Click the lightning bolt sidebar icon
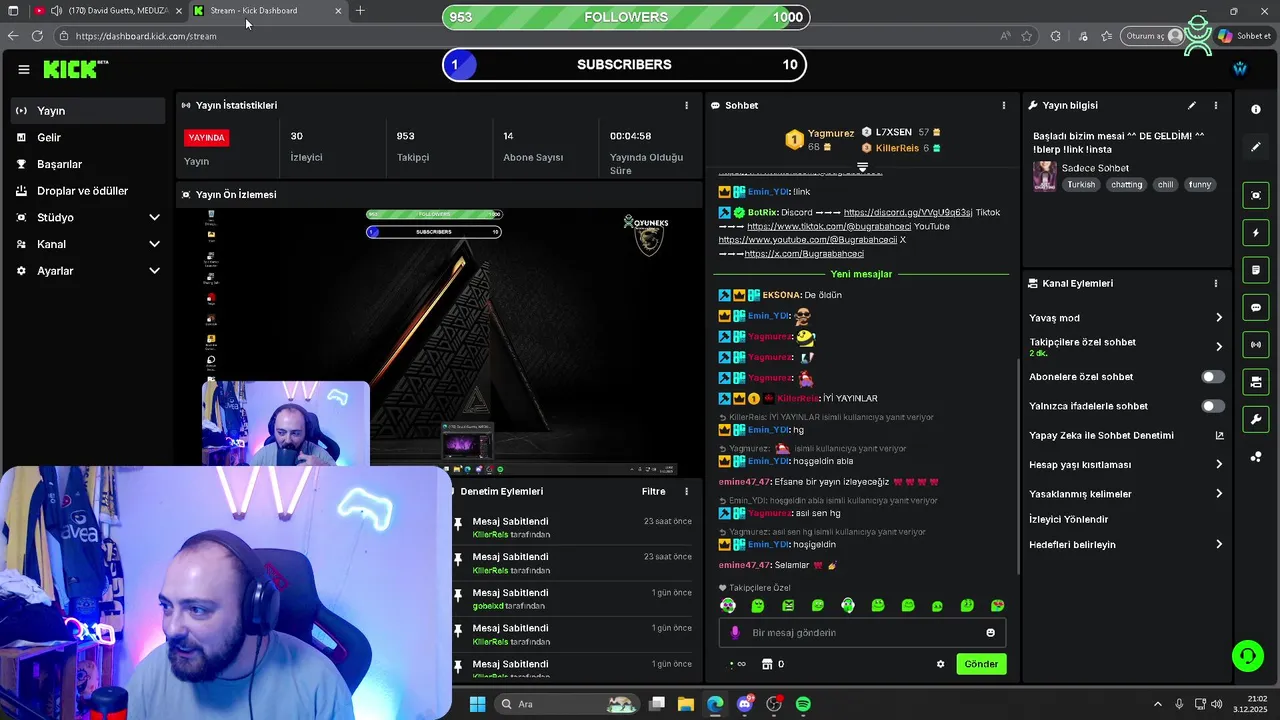 click(1256, 233)
